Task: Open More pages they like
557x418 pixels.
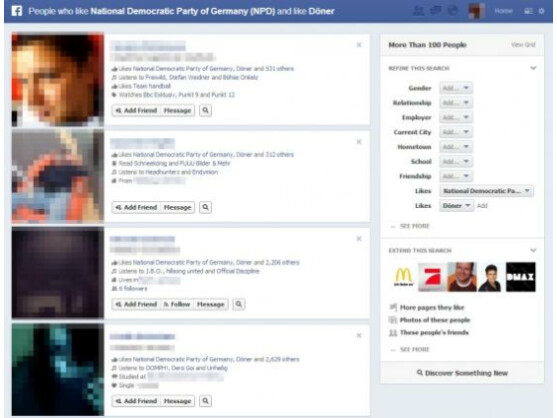Action: point(432,308)
